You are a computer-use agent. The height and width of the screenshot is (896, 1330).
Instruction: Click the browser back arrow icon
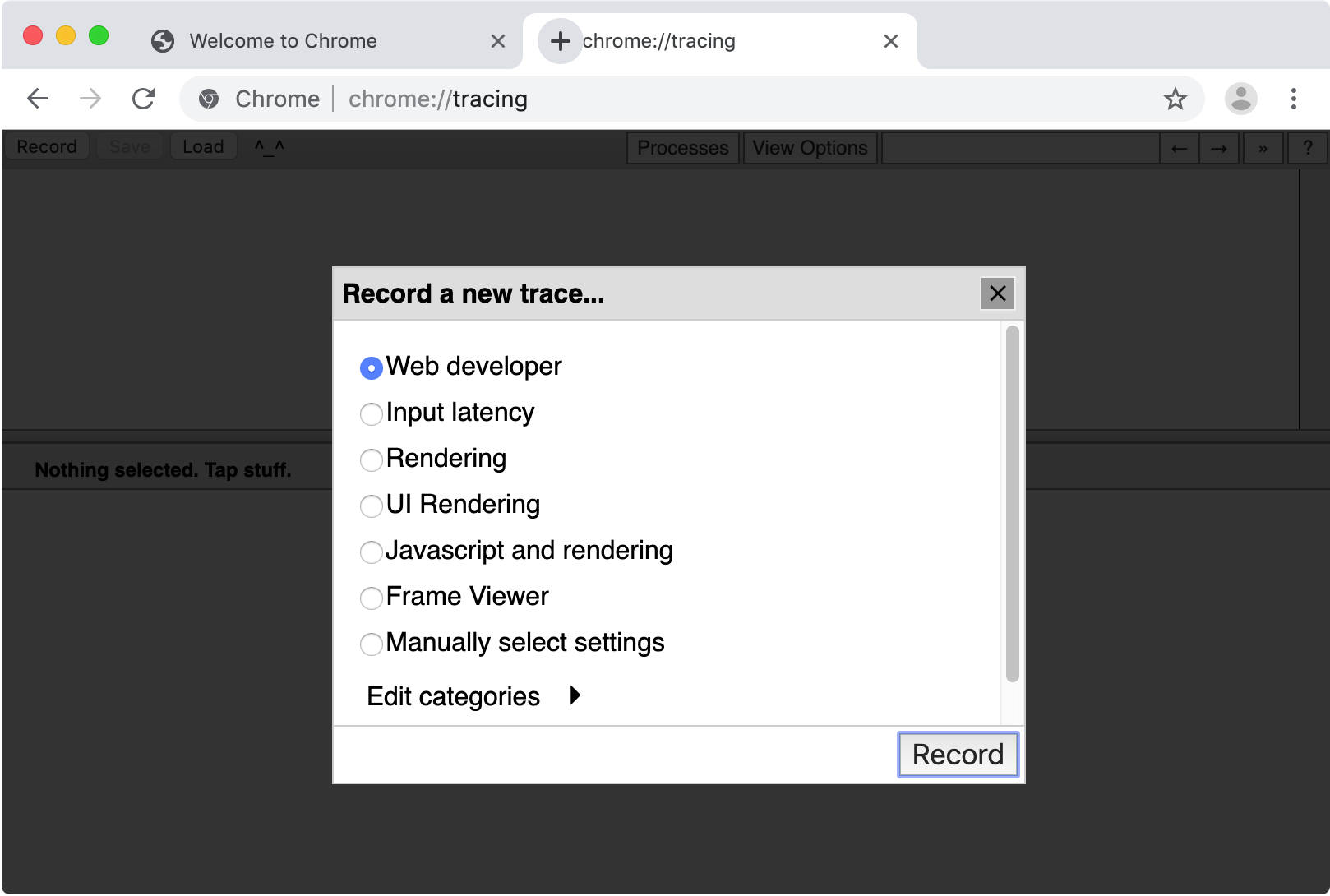(38, 99)
